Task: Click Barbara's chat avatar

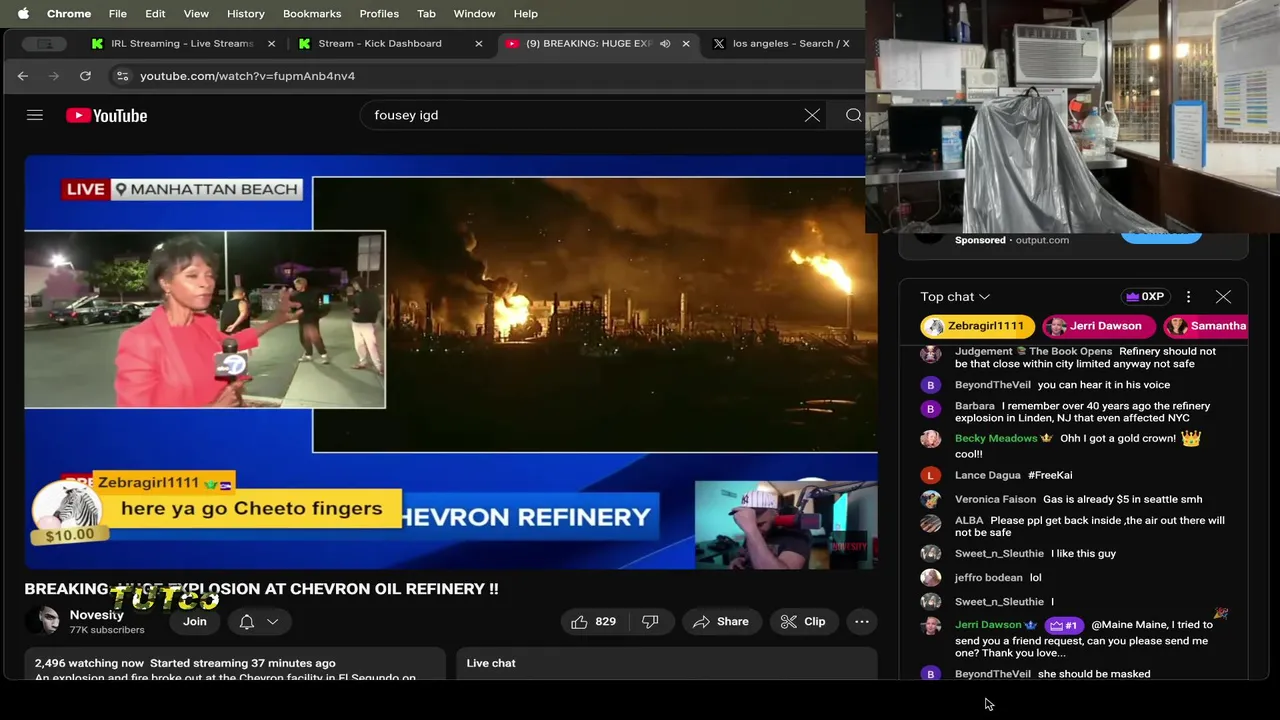Action: (931, 409)
